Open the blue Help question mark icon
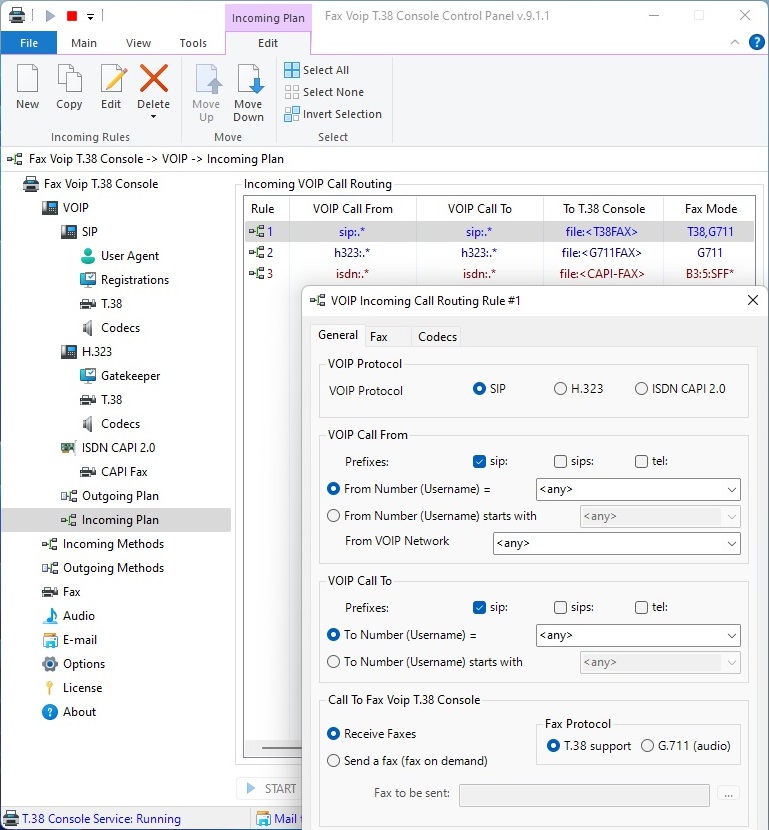 (x=757, y=42)
